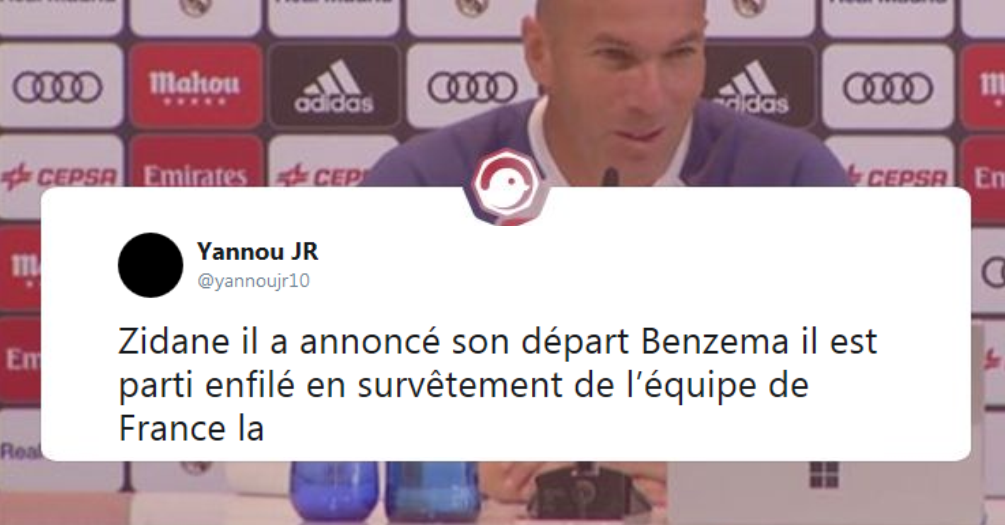This screenshot has width=1005, height=525.
Task: Click the CEPSA logo on right side
Action: click(896, 176)
